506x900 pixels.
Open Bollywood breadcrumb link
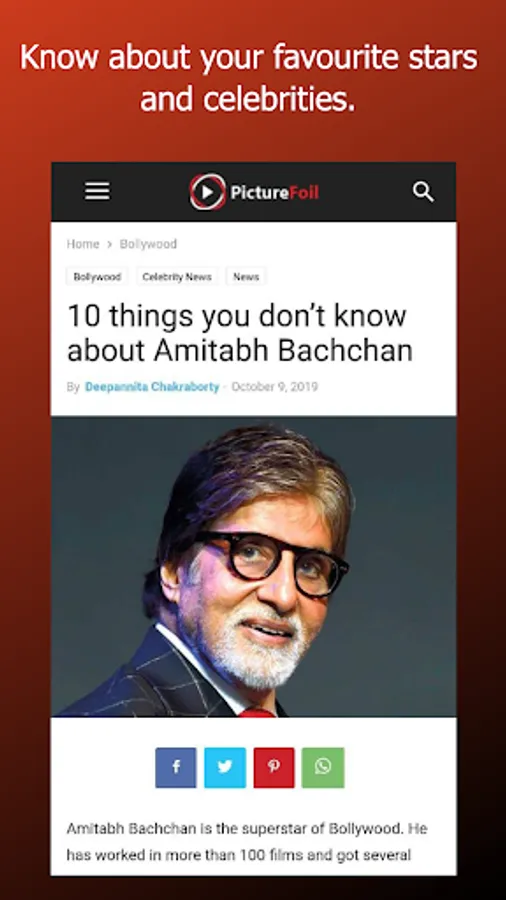(148, 244)
